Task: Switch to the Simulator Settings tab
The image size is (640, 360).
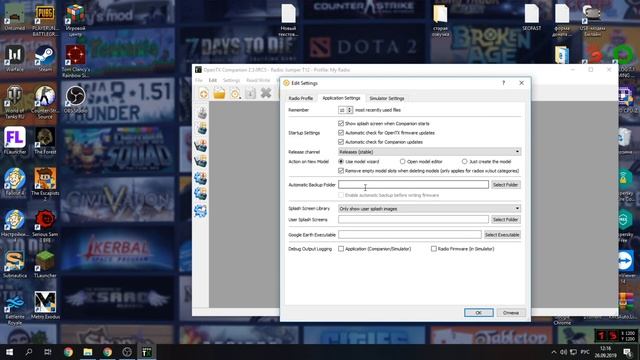Action: (387, 98)
